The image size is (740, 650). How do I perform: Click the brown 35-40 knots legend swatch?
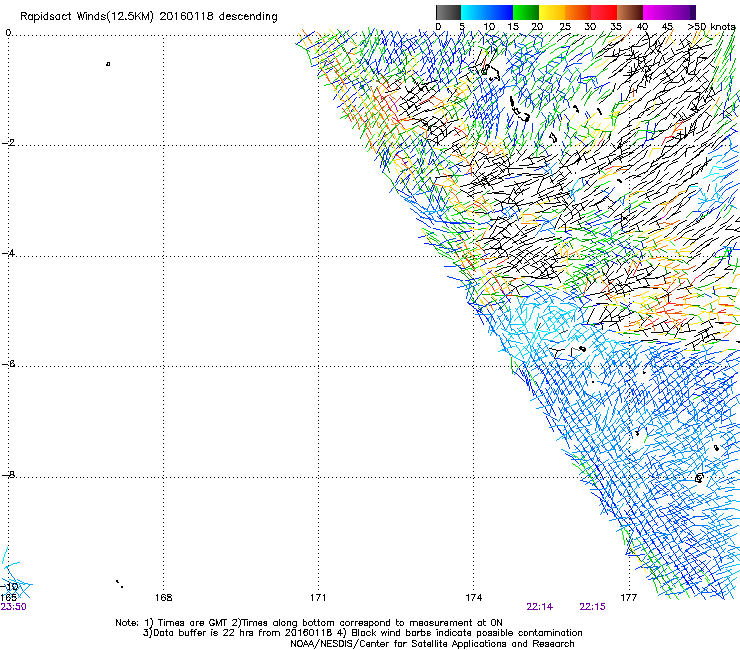click(630, 12)
